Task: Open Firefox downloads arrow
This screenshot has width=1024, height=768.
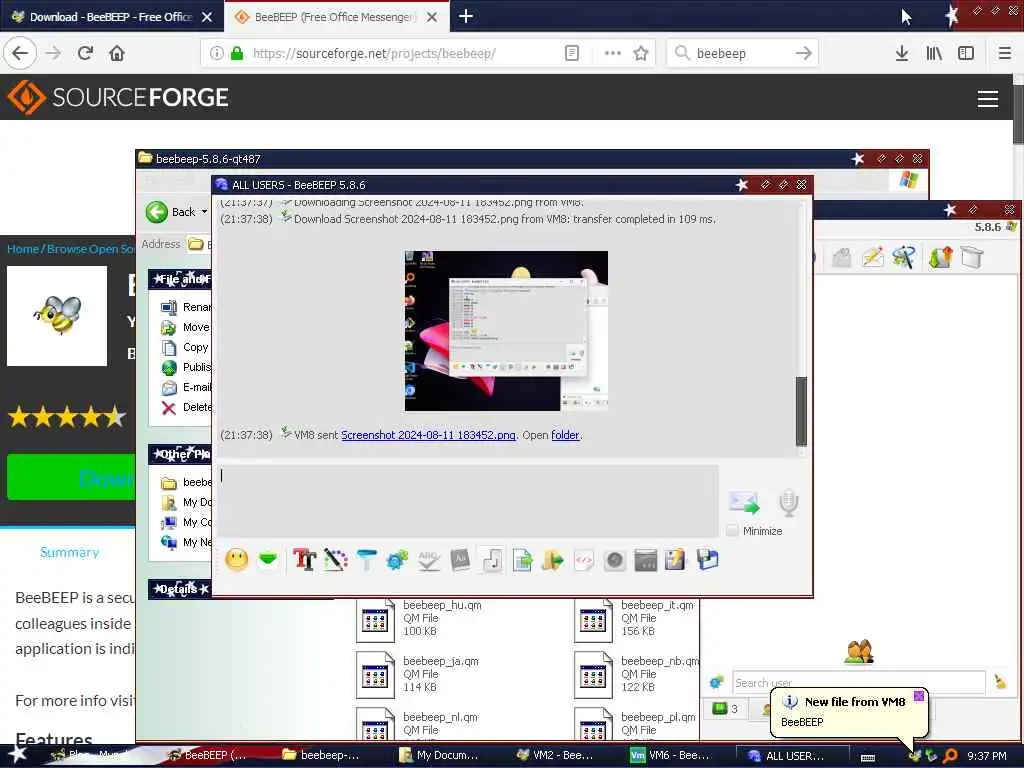Action: tap(901, 54)
